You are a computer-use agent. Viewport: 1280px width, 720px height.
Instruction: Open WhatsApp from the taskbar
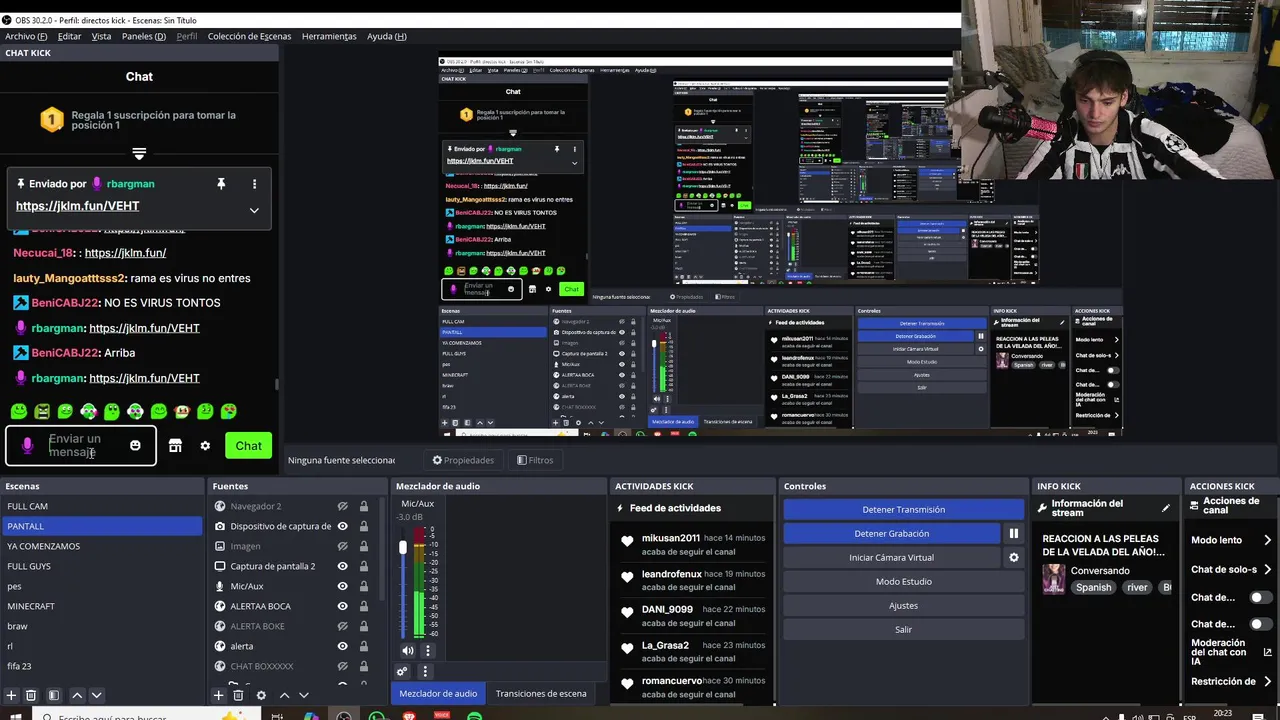[377, 716]
